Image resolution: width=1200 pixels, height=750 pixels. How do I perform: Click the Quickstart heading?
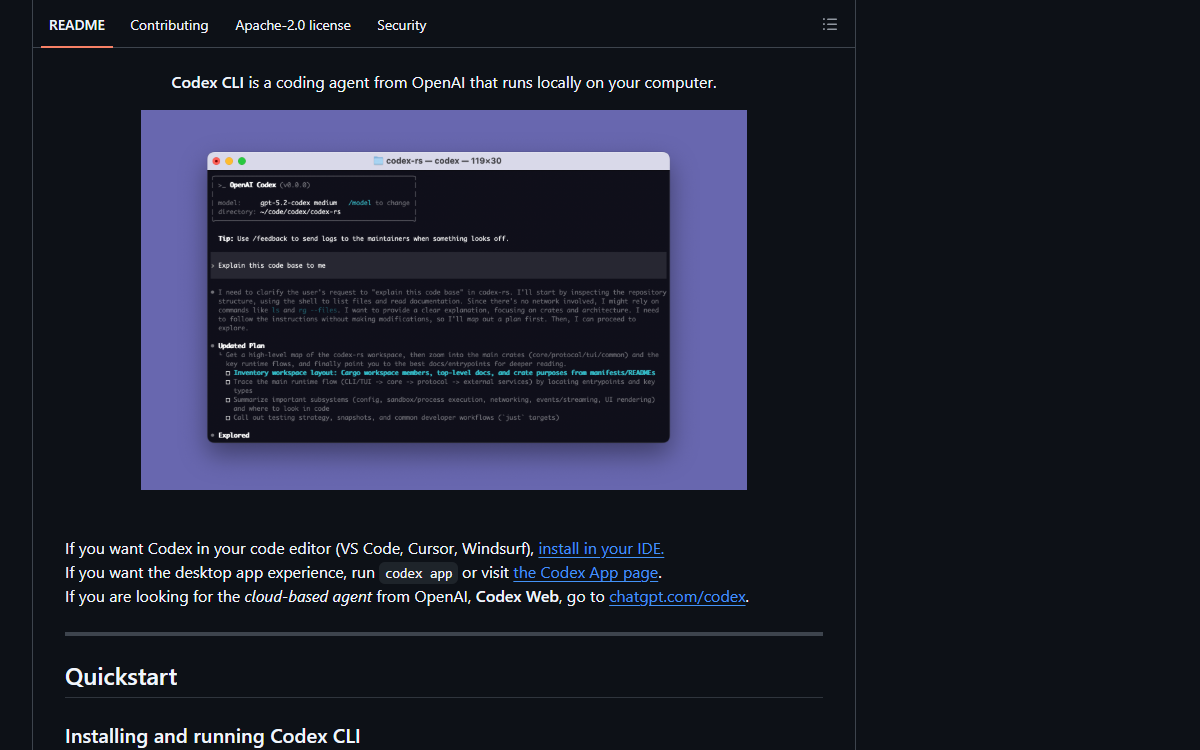121,676
